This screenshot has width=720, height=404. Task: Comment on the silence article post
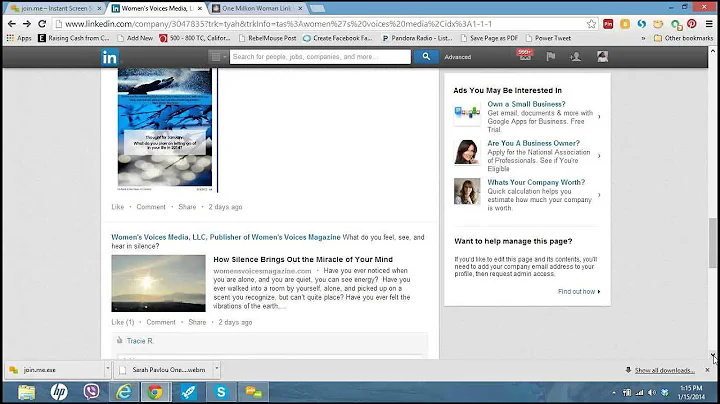pyautogui.click(x=161, y=322)
